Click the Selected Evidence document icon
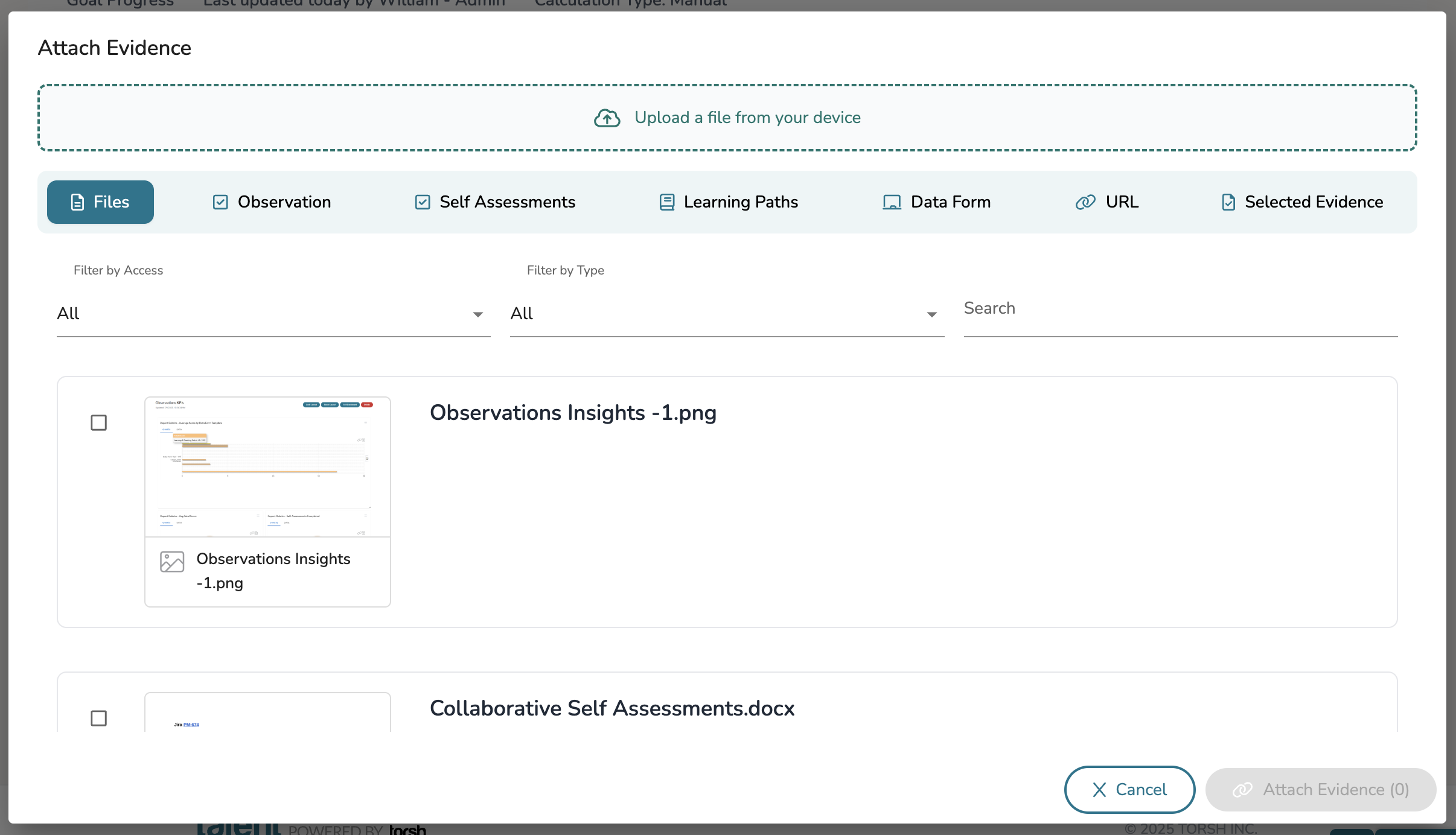Image resolution: width=1456 pixels, height=835 pixels. point(1228,202)
